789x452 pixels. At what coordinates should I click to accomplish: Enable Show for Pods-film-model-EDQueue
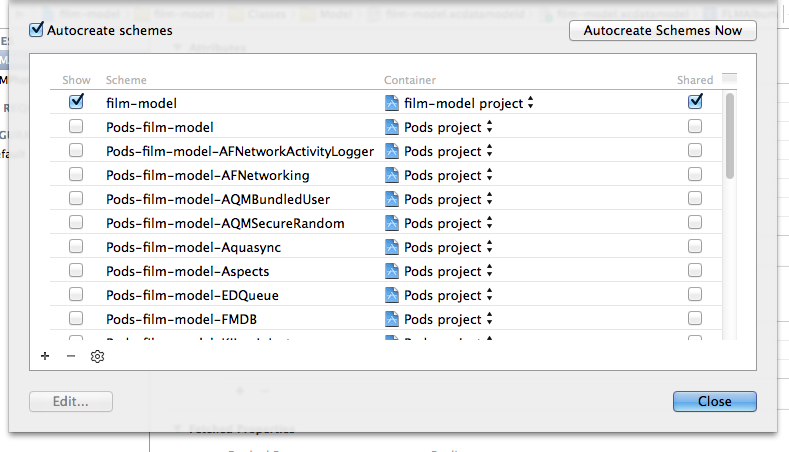76,294
